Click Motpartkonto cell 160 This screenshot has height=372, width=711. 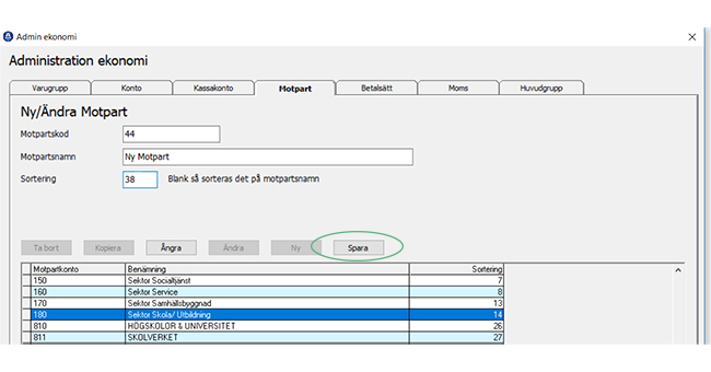tap(78, 292)
